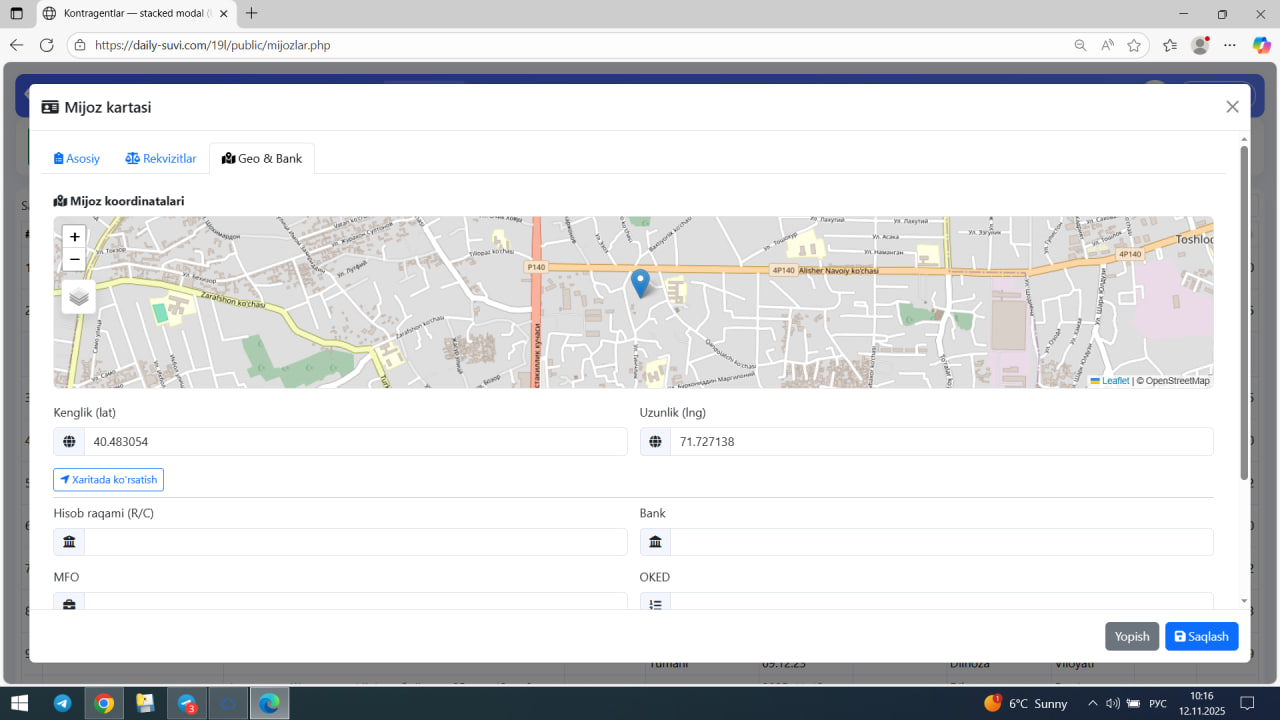Edit the Uzunlik (lng) field
The width and height of the screenshot is (1280, 720).
940,442
